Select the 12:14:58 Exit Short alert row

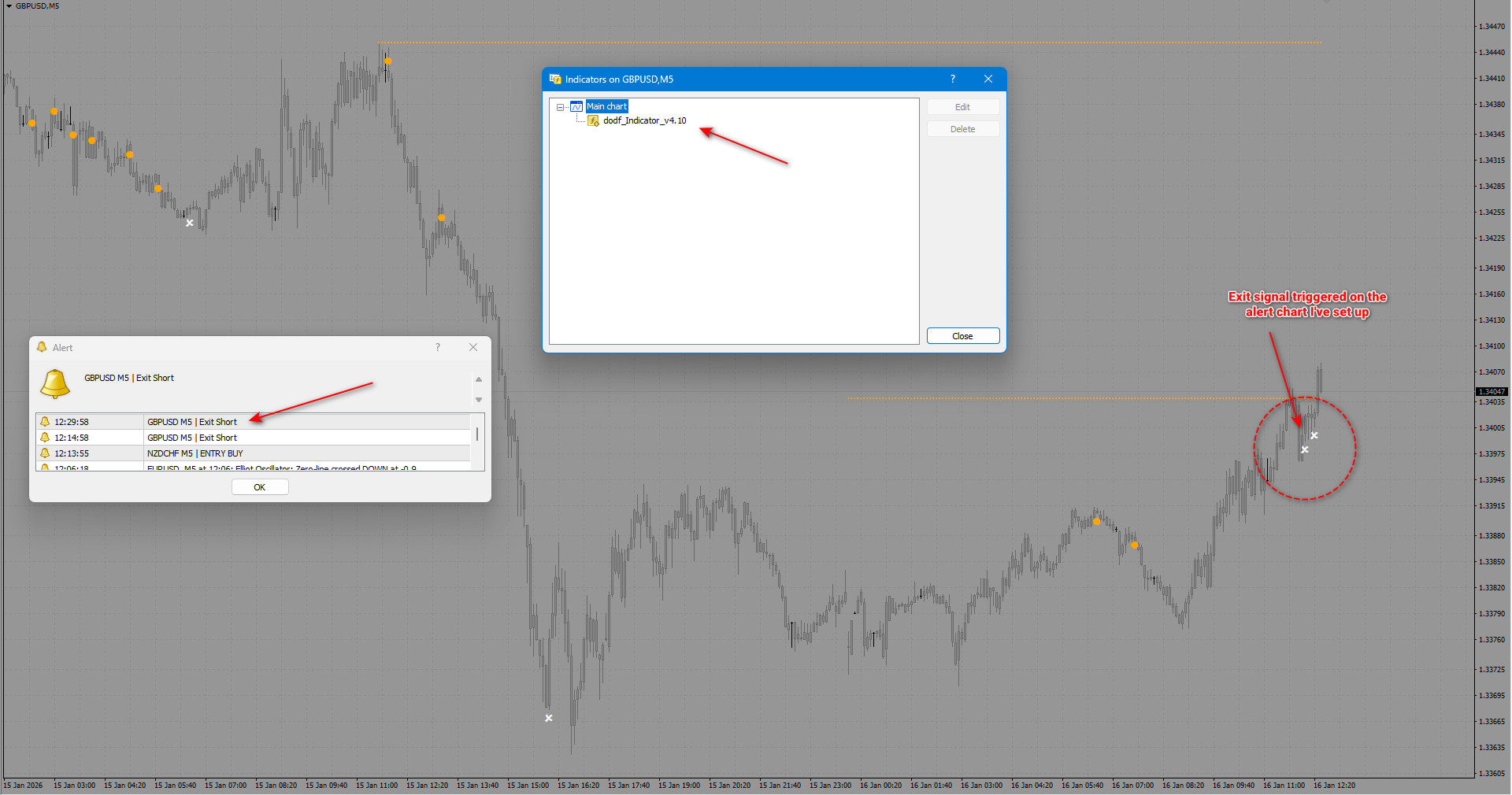(253, 438)
